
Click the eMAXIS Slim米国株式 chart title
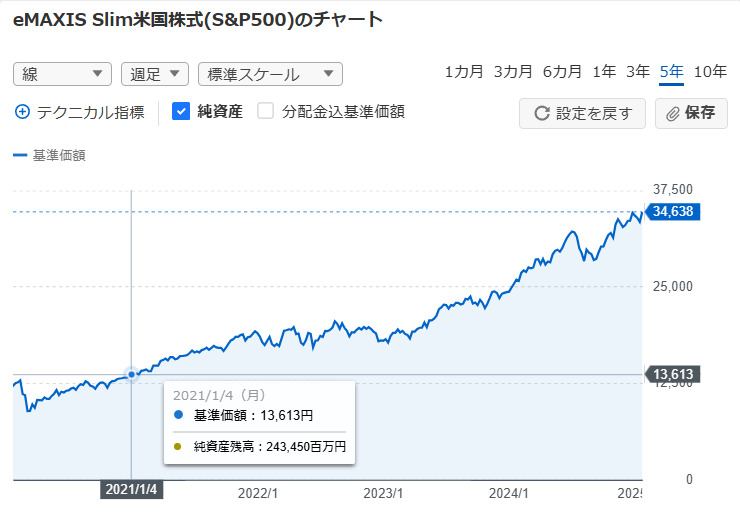point(198,20)
